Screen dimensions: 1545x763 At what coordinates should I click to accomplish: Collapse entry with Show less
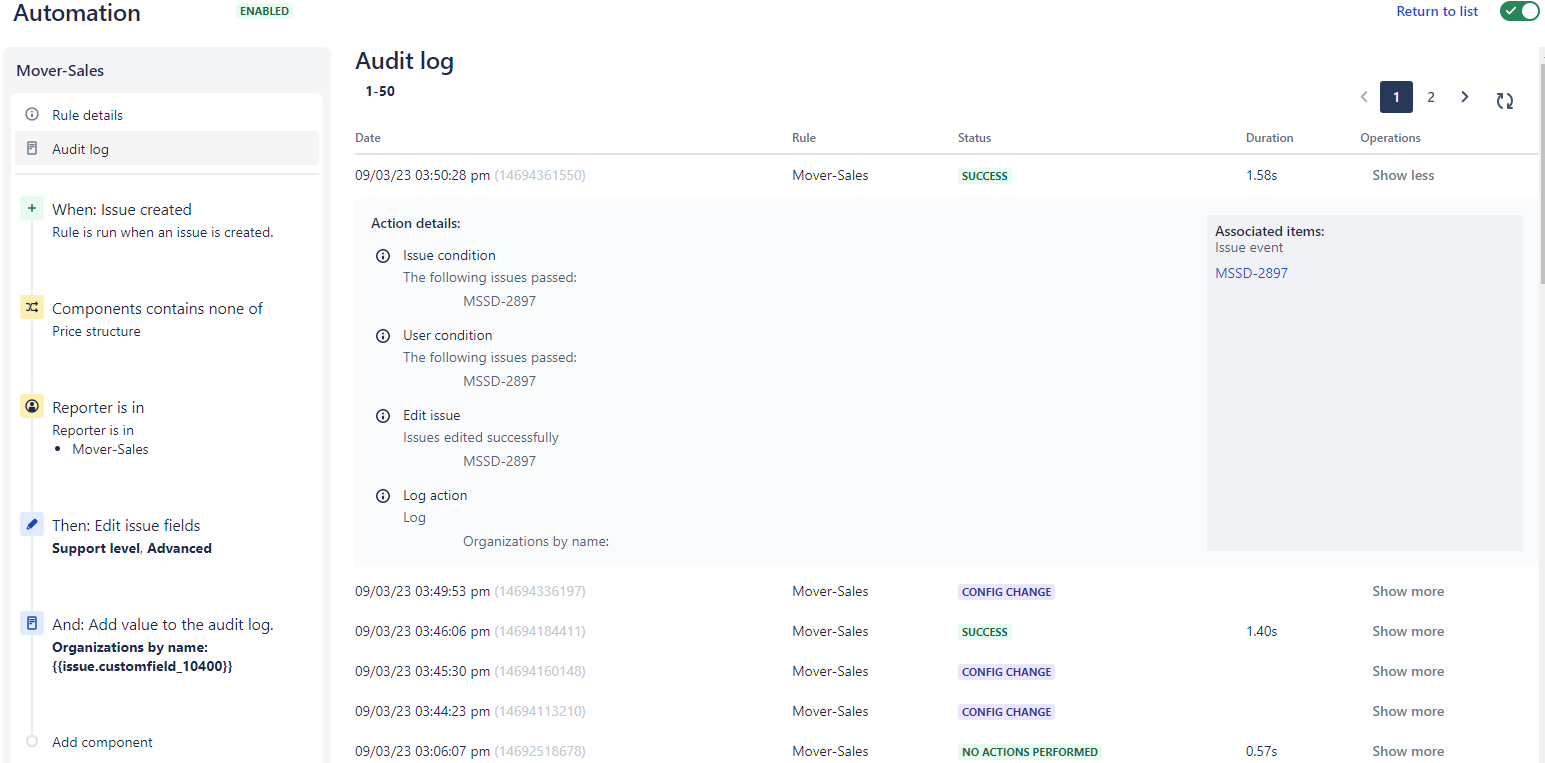coord(1403,175)
